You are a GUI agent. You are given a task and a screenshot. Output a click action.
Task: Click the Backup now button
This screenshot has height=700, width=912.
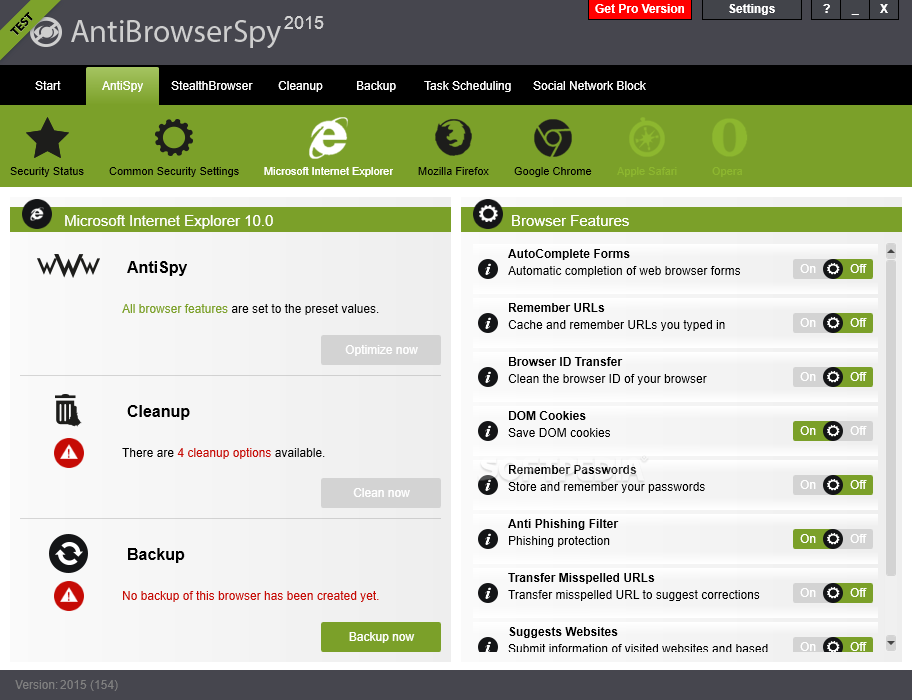(381, 637)
